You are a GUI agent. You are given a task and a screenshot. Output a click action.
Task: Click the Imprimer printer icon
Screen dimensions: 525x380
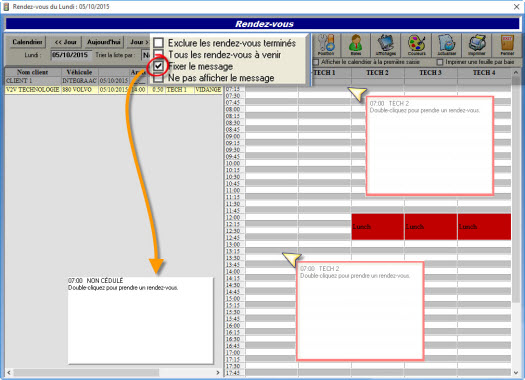[x=476, y=45]
